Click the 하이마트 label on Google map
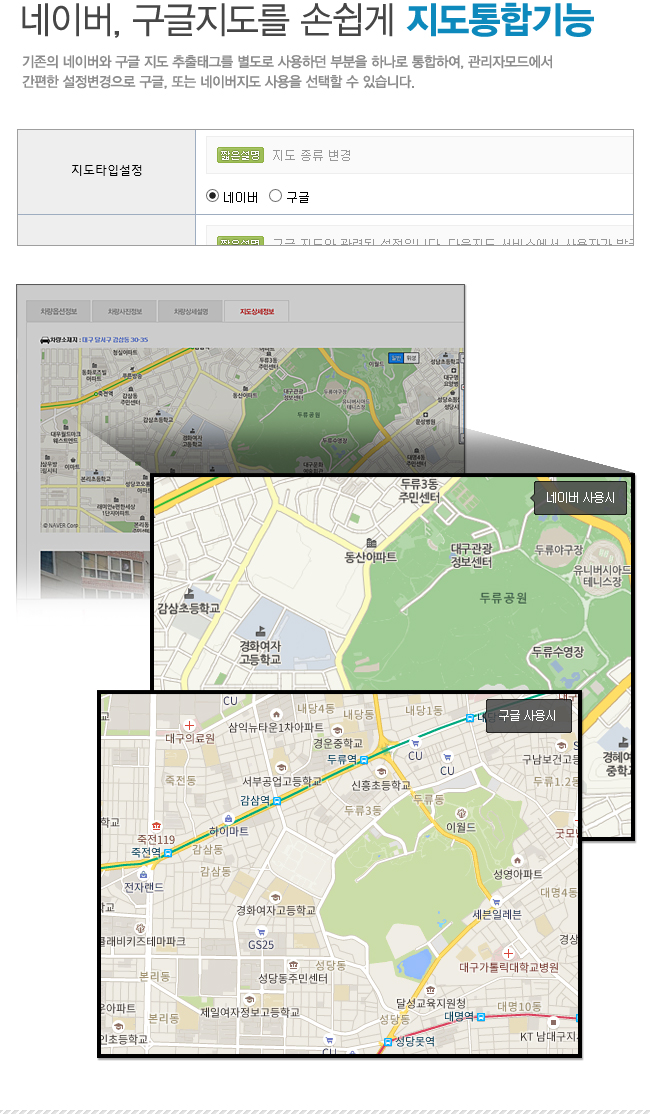The image size is (650, 1114). (229, 831)
